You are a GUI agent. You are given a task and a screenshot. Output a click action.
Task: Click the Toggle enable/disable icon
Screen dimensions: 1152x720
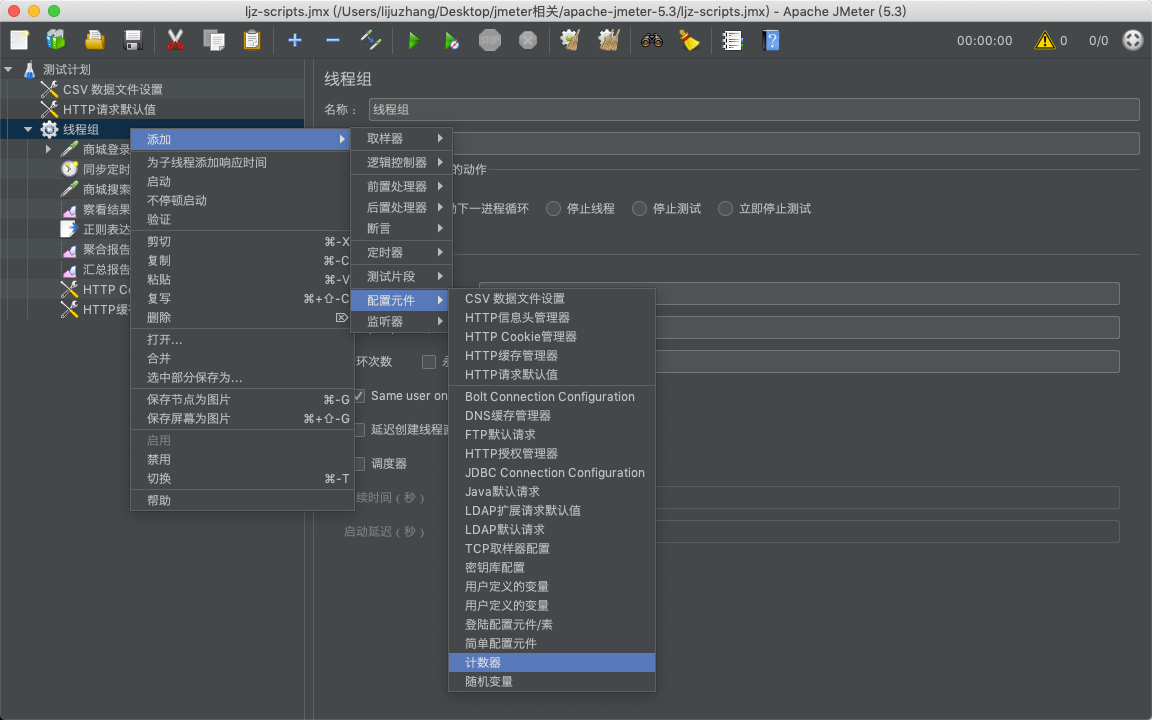[x=371, y=40]
